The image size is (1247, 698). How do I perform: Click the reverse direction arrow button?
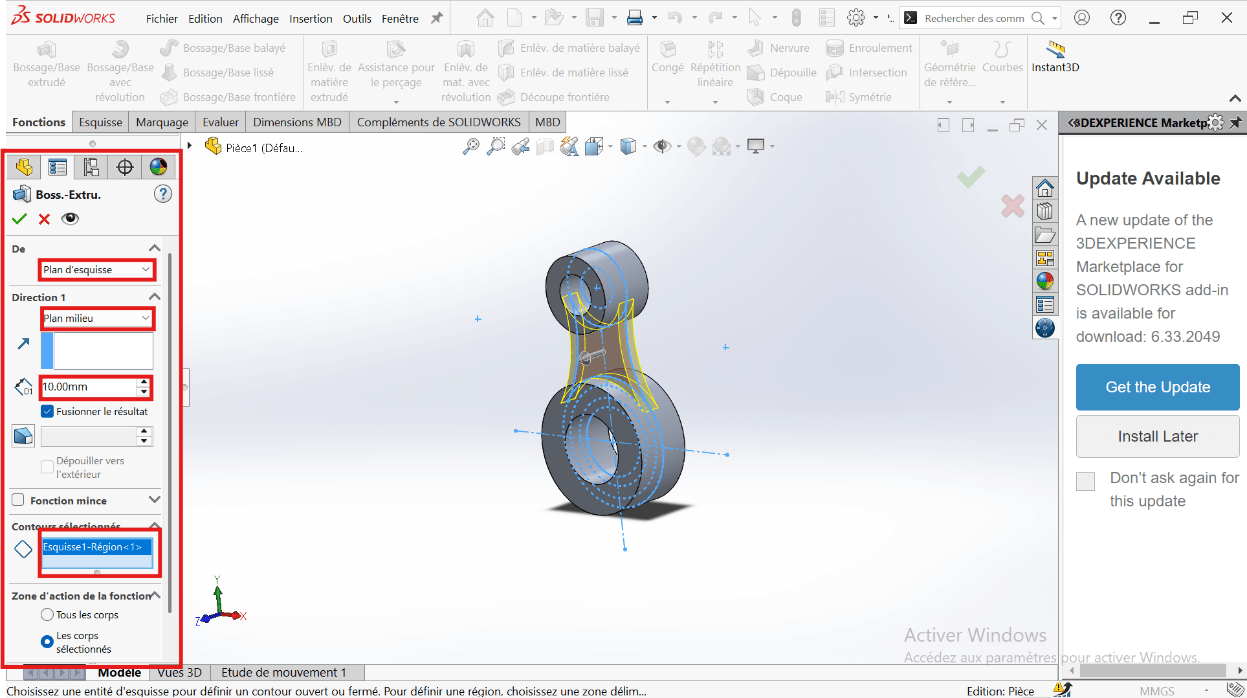pos(23,344)
